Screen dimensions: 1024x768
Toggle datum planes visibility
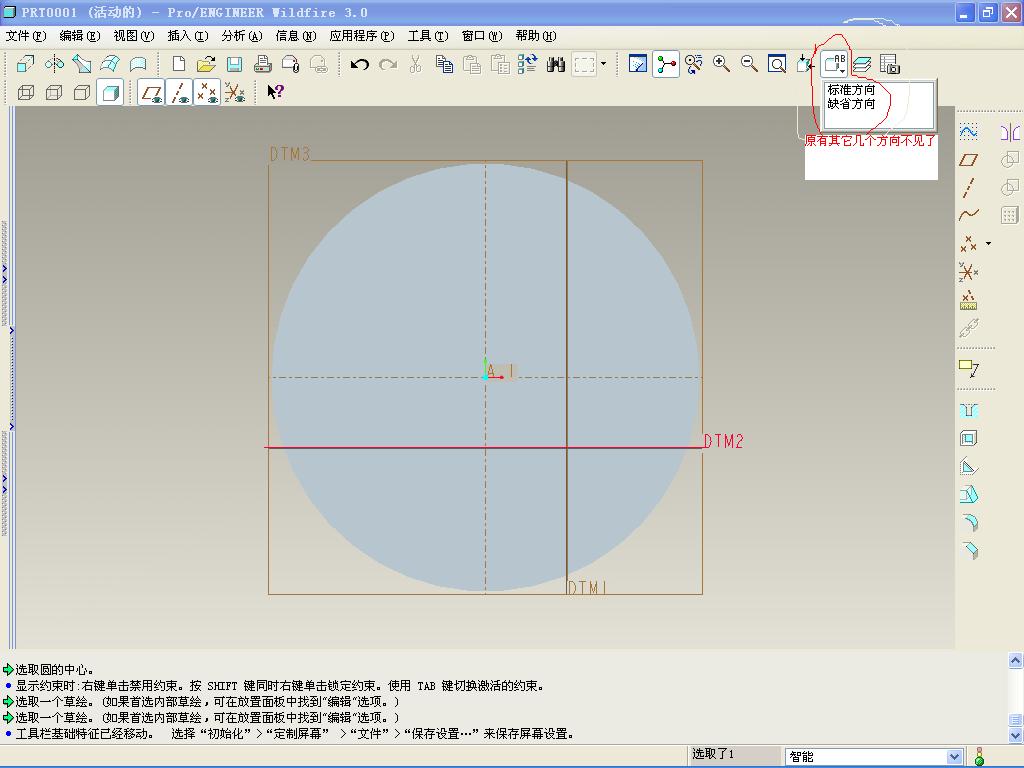152,92
